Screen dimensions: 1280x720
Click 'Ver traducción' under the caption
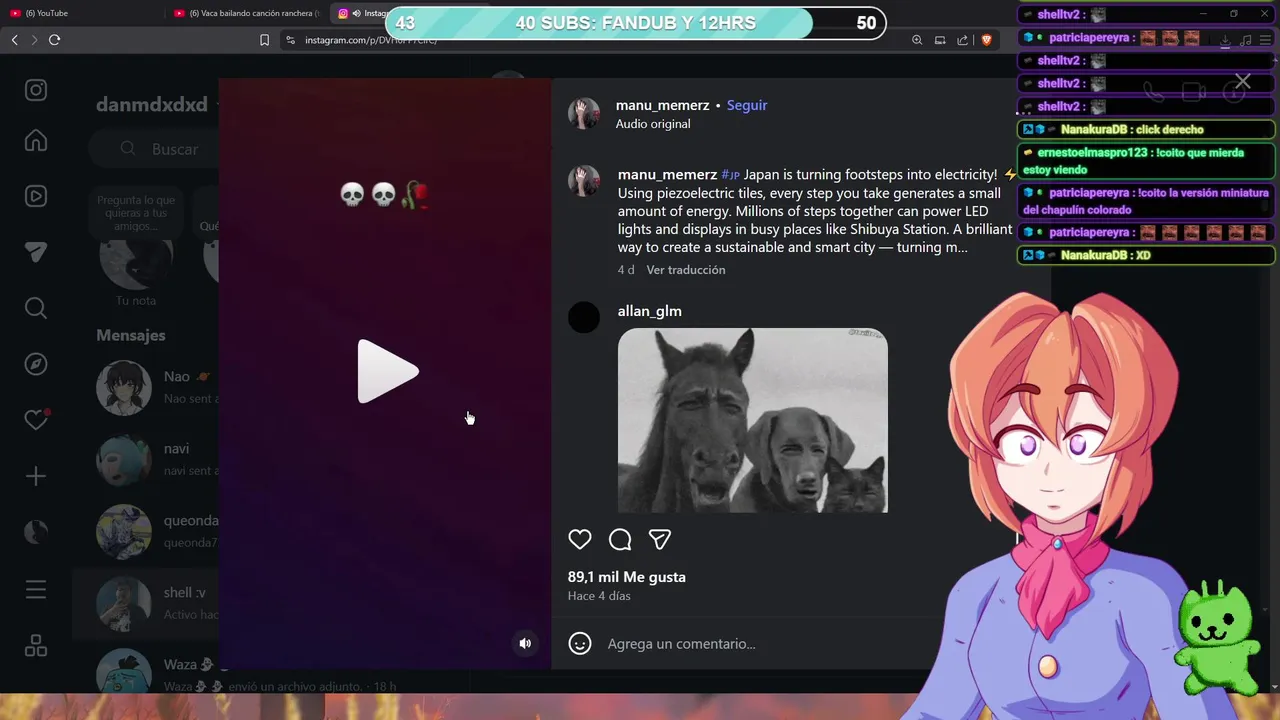click(686, 270)
